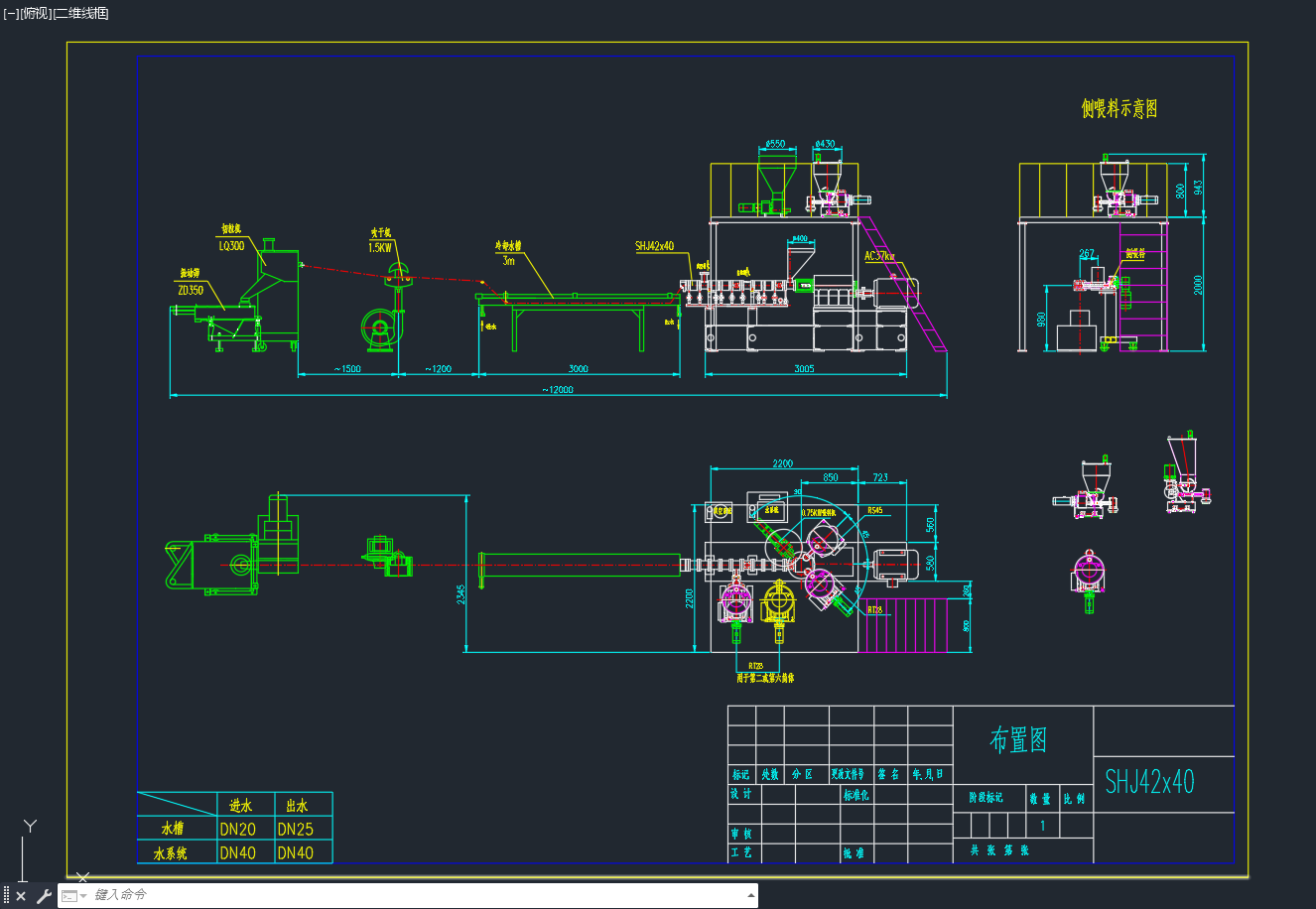Select the 723 dimension text
Viewport: 1316px width, 909px height.
(880, 477)
